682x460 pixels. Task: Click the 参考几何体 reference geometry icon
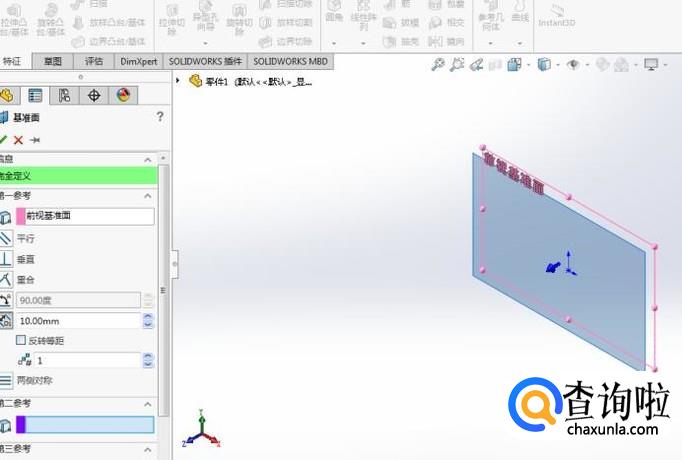491,17
